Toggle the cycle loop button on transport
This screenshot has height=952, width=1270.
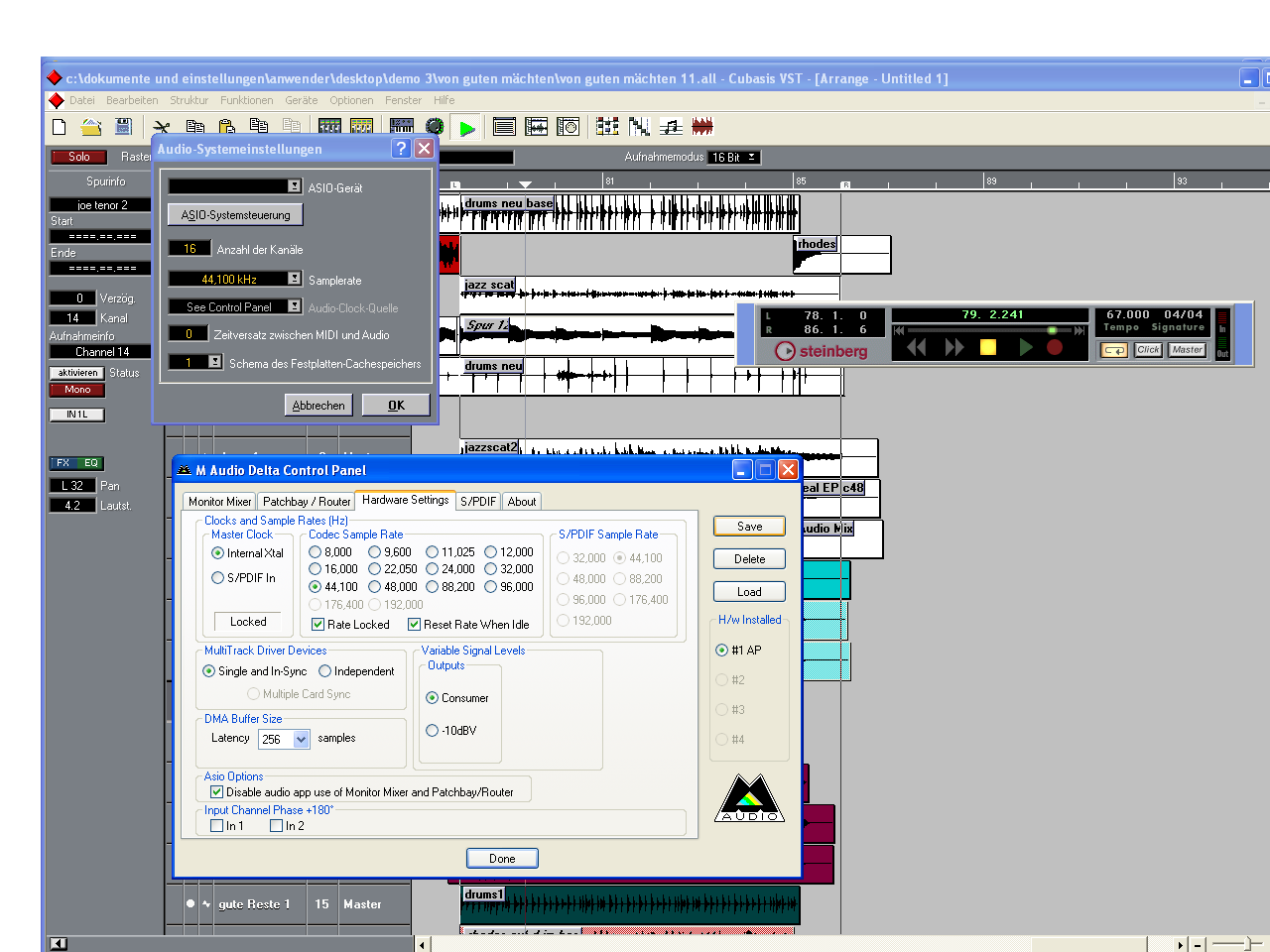point(1114,350)
